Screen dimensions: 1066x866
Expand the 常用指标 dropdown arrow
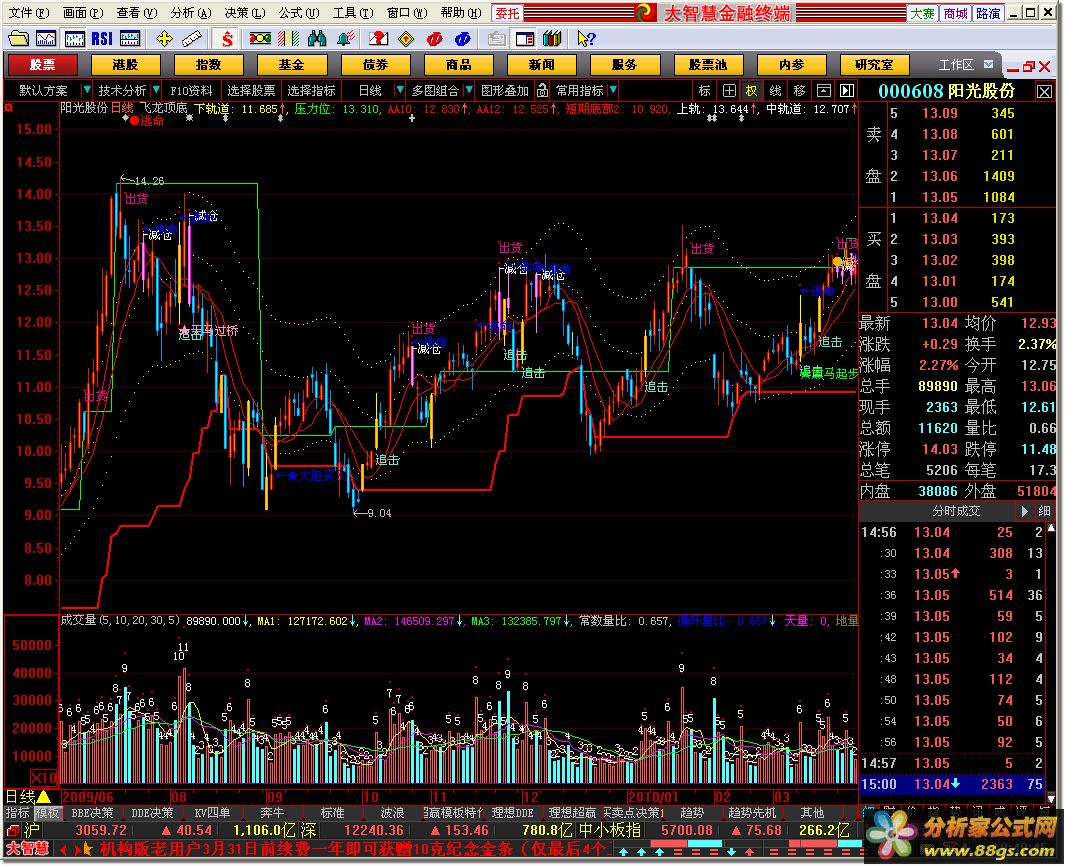click(x=613, y=90)
